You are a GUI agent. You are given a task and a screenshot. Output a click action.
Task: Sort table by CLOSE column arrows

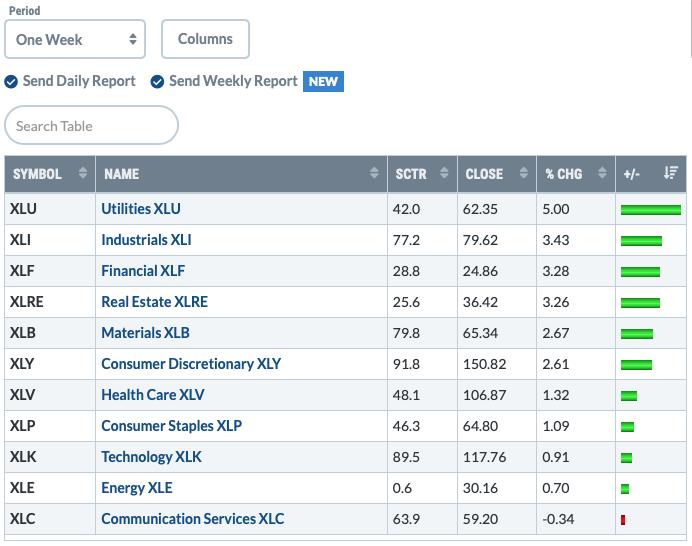pos(523,173)
